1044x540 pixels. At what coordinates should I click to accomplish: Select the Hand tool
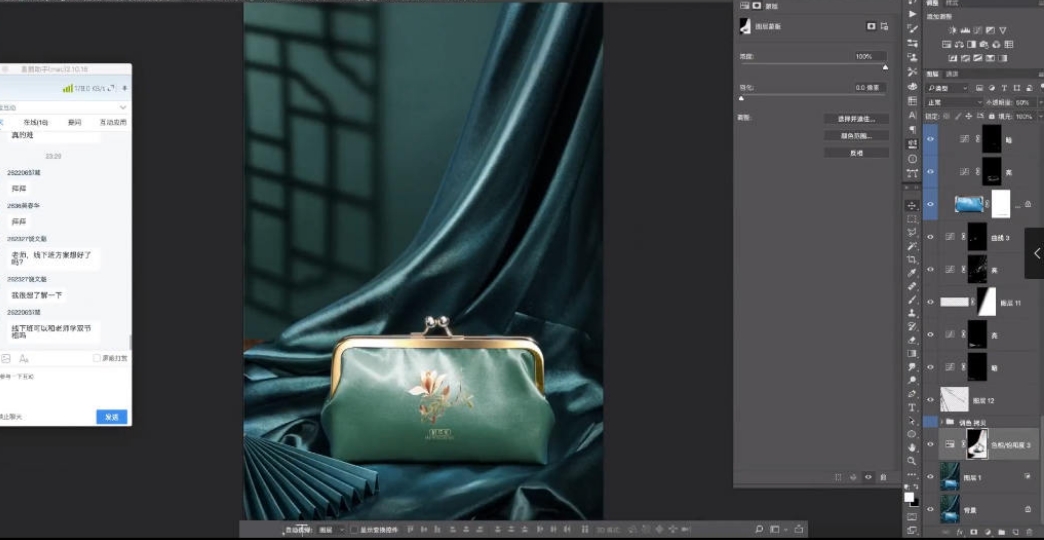click(x=912, y=448)
